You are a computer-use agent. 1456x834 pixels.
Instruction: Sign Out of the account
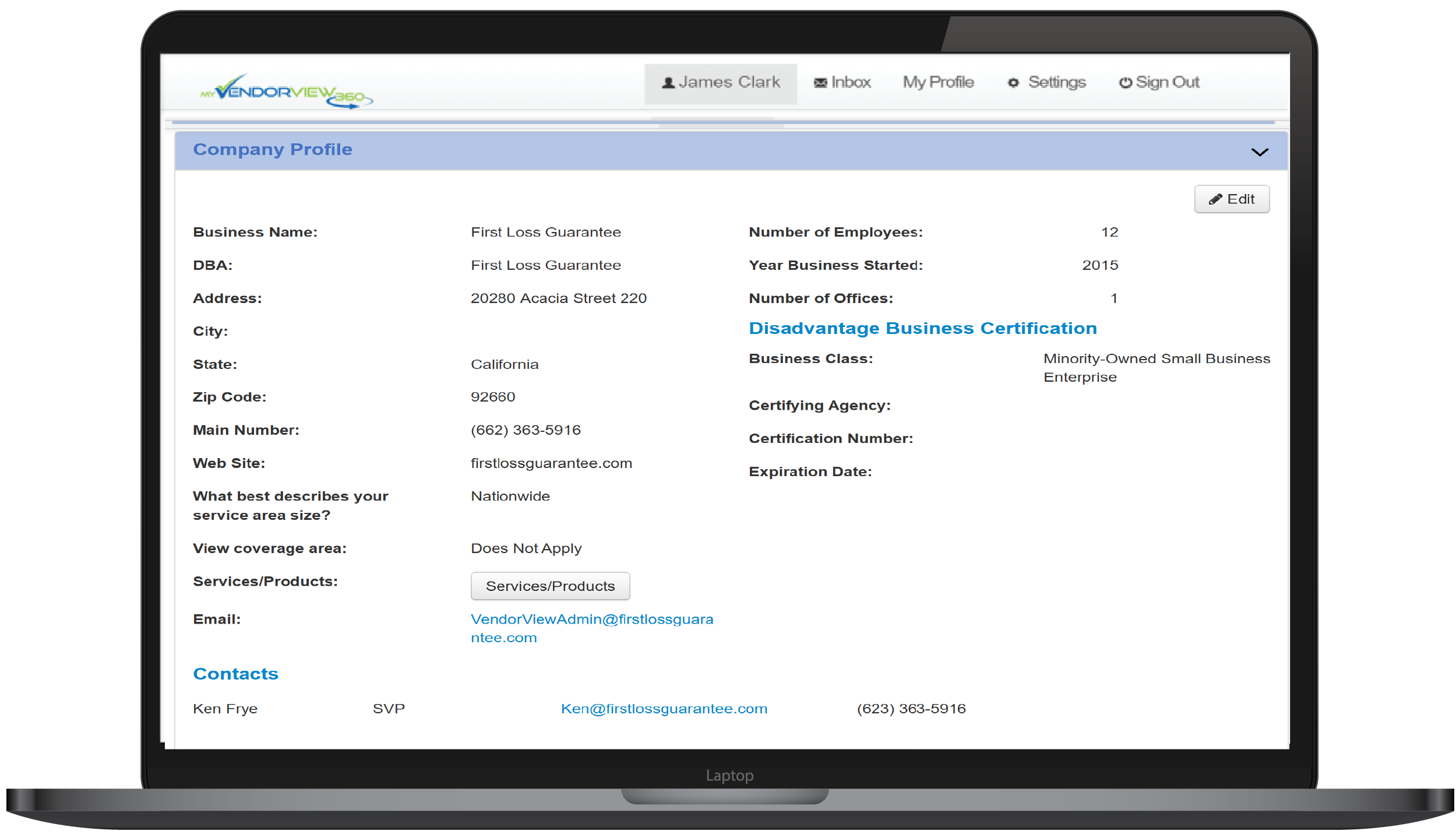click(1167, 82)
